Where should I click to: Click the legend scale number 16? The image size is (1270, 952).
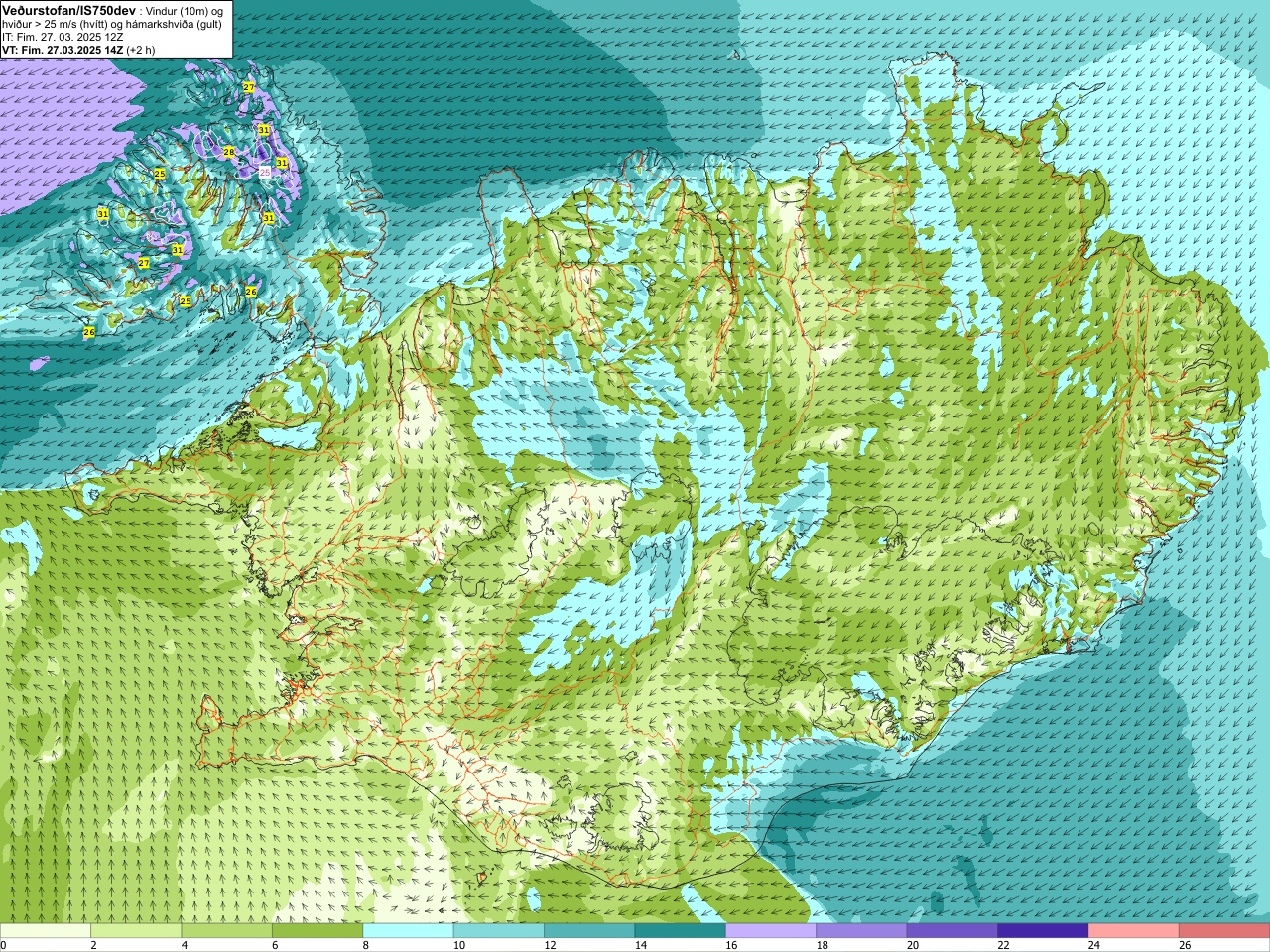730,945
